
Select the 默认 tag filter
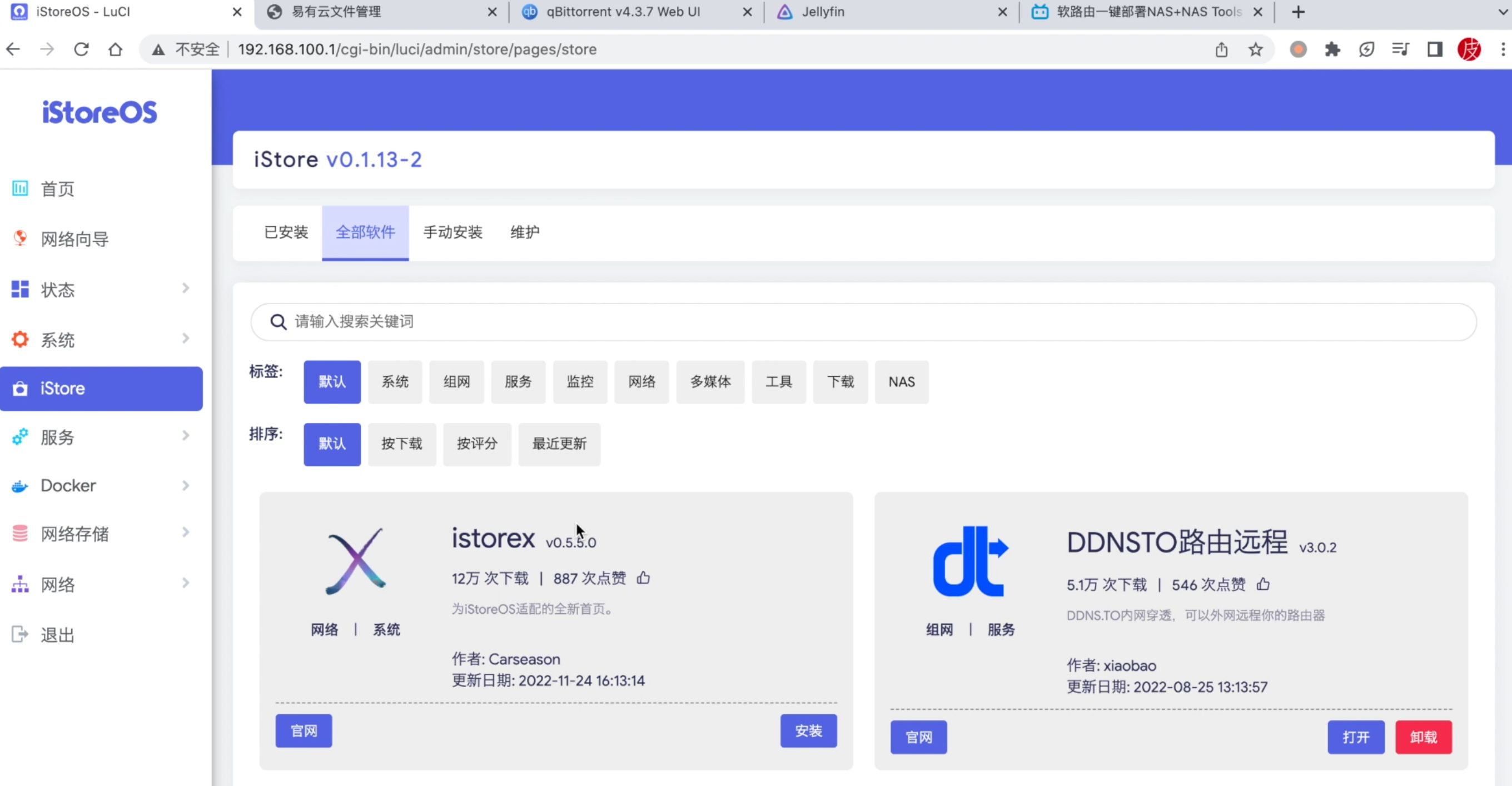point(332,382)
